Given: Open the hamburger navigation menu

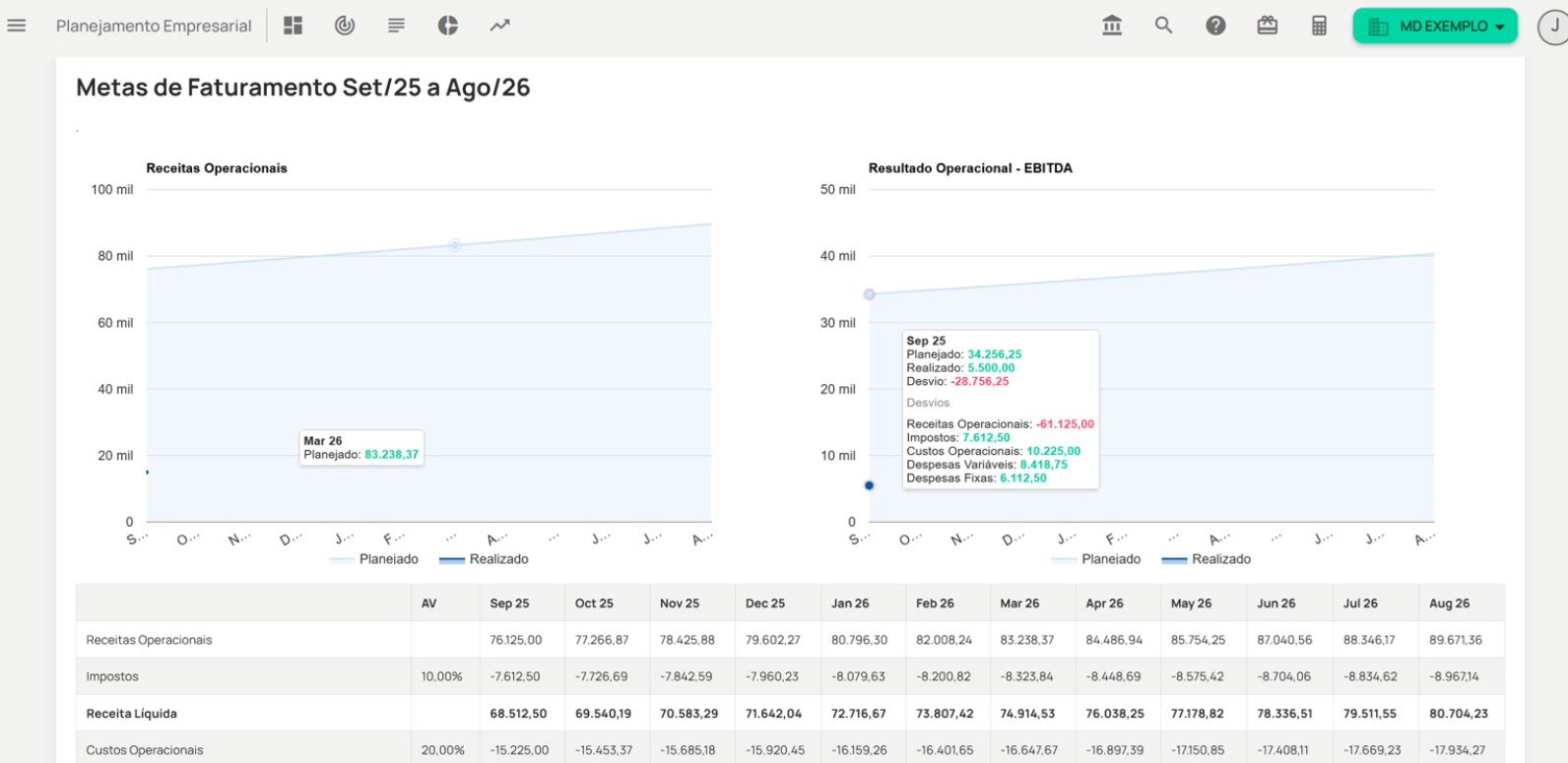Looking at the screenshot, I should (17, 26).
